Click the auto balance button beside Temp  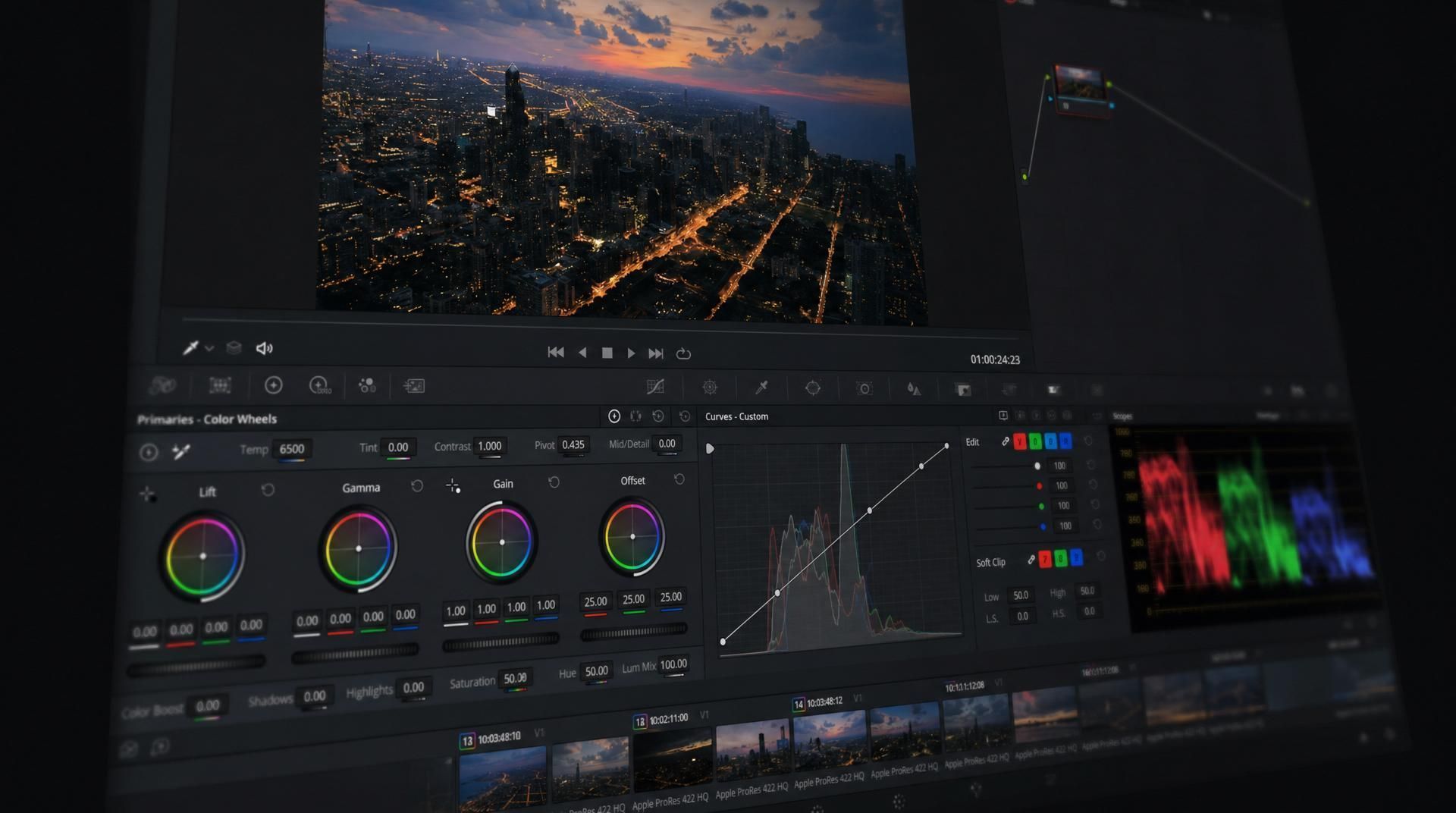[149, 452]
